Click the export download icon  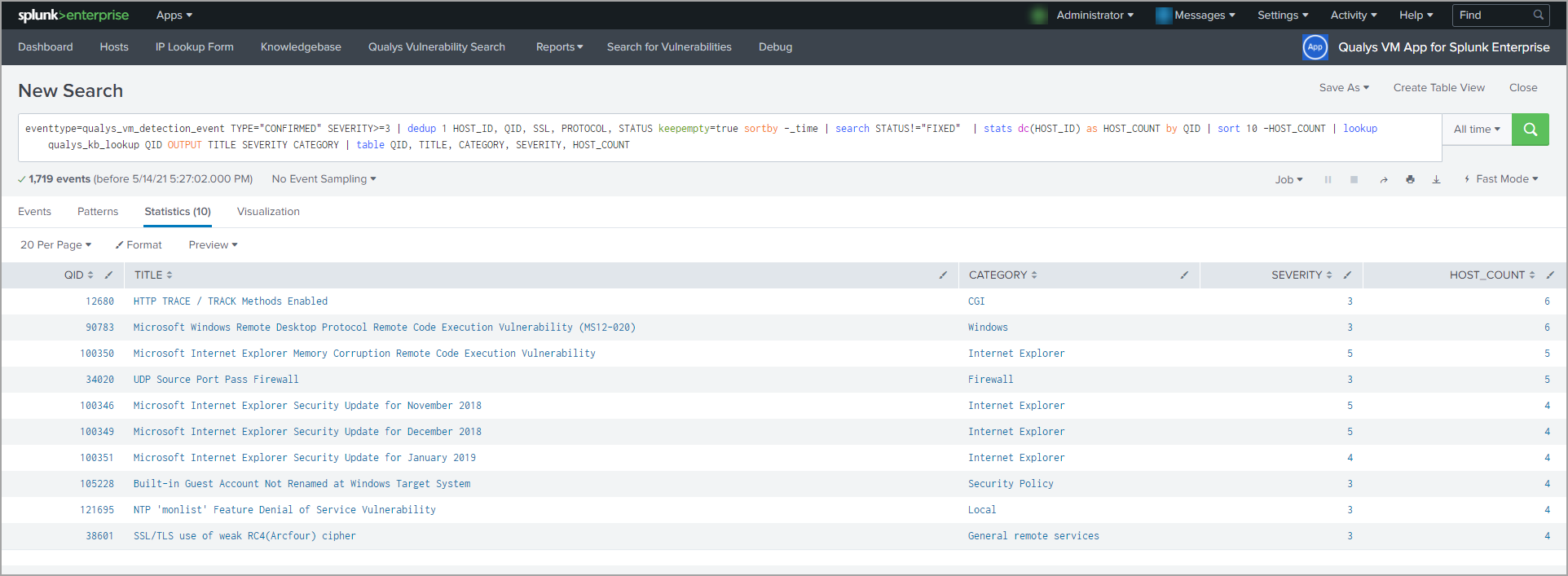[x=1436, y=180]
